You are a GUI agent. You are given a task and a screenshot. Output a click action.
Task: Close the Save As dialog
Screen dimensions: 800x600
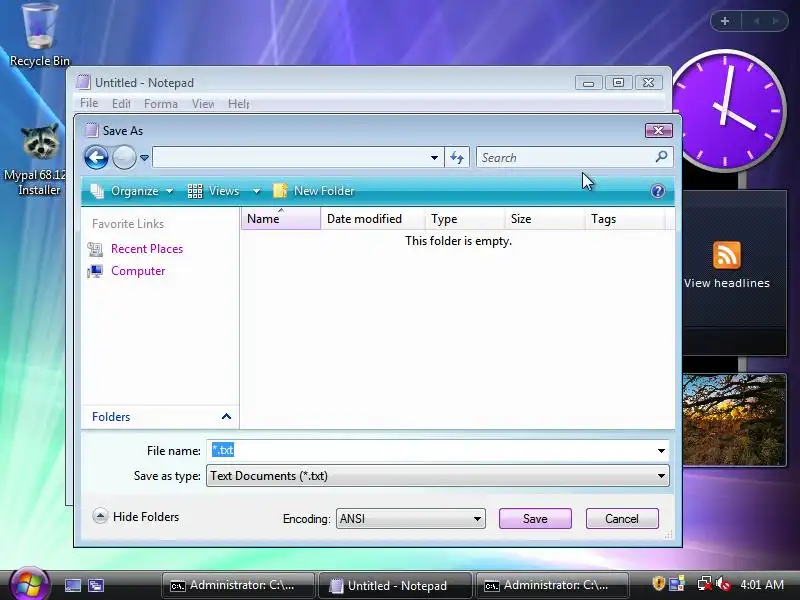click(659, 131)
